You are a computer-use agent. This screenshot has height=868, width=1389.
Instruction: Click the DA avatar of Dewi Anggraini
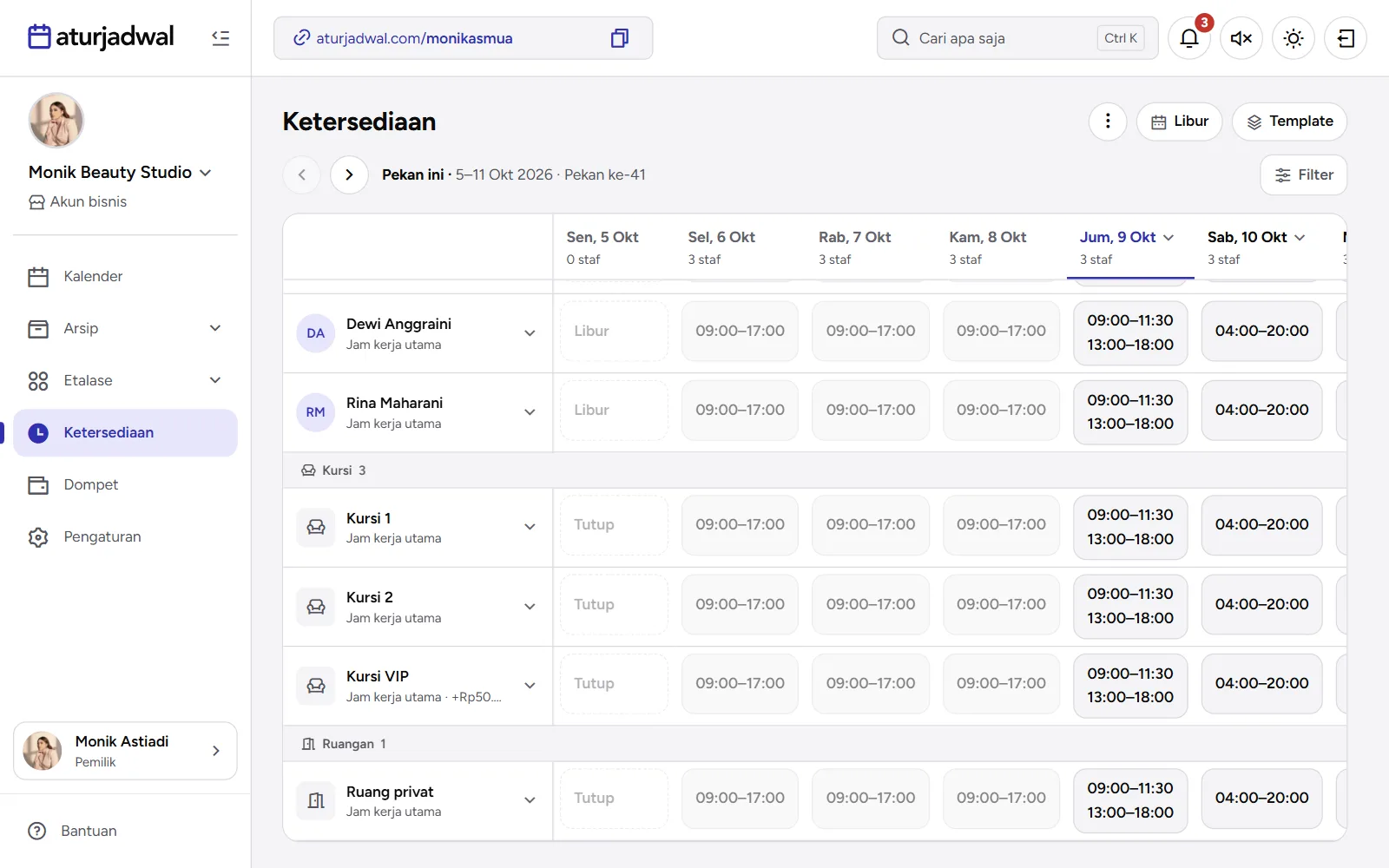(x=316, y=333)
